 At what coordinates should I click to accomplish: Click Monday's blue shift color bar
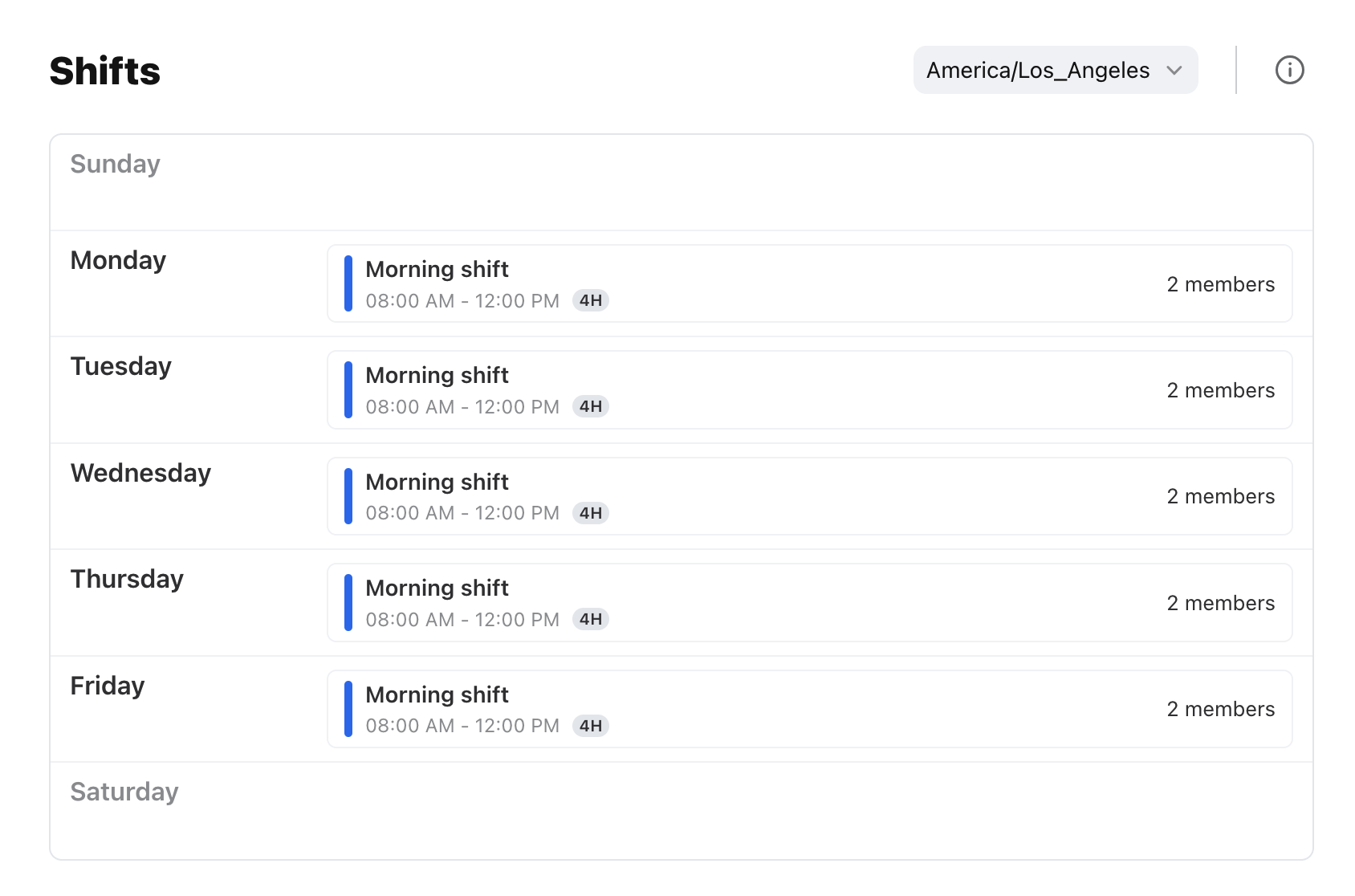[348, 283]
